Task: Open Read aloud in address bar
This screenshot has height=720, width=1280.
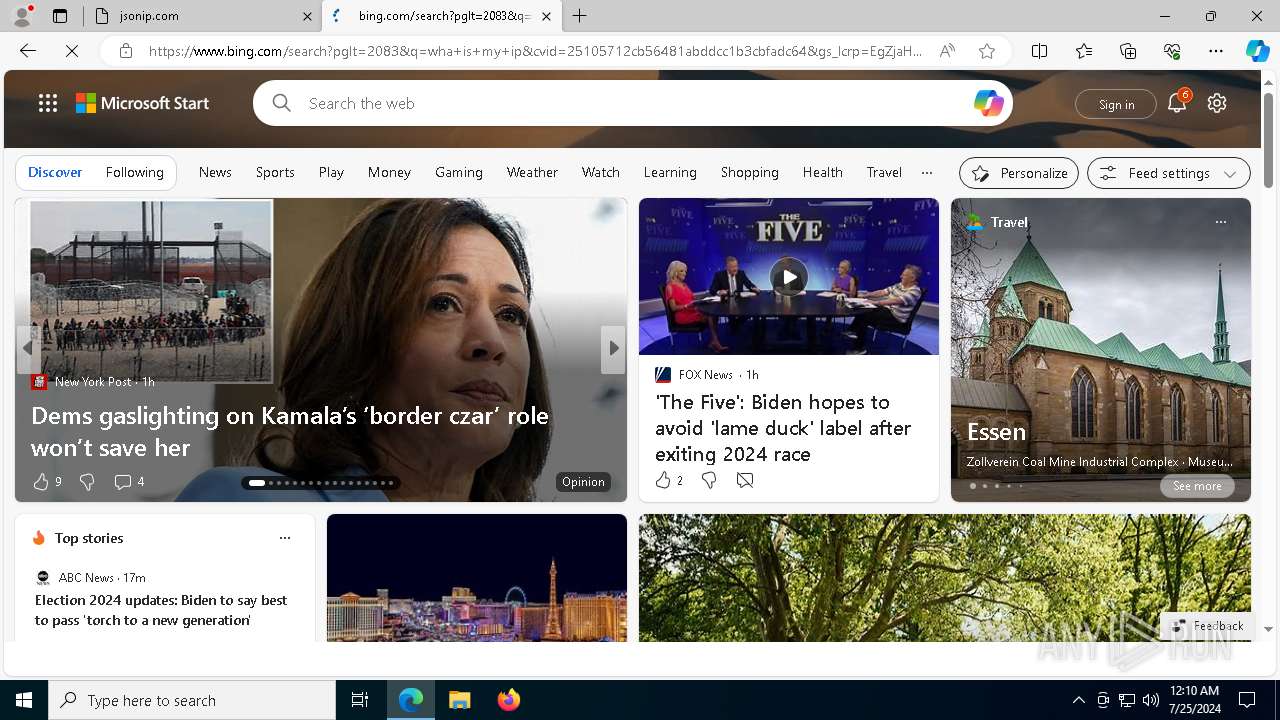Action: coord(947,51)
